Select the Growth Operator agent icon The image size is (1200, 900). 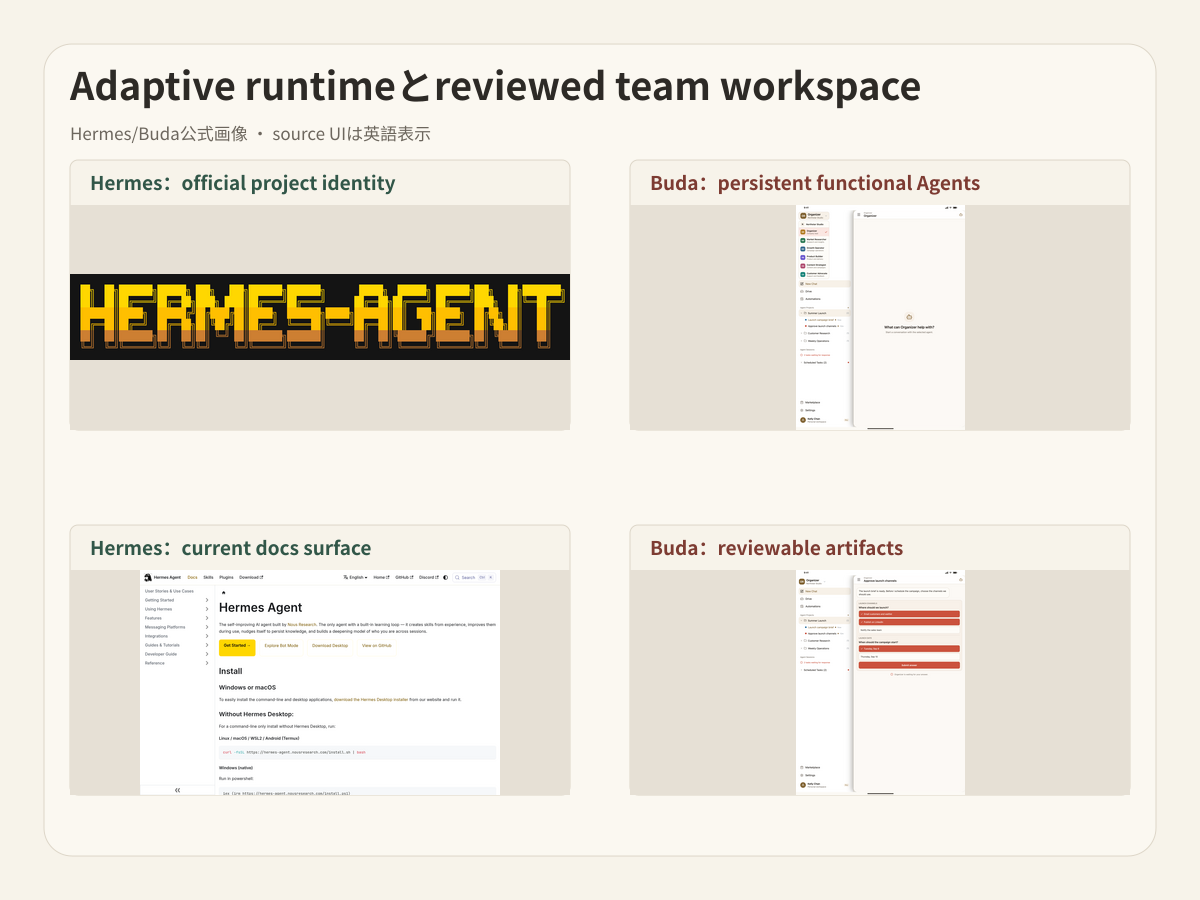(x=803, y=249)
